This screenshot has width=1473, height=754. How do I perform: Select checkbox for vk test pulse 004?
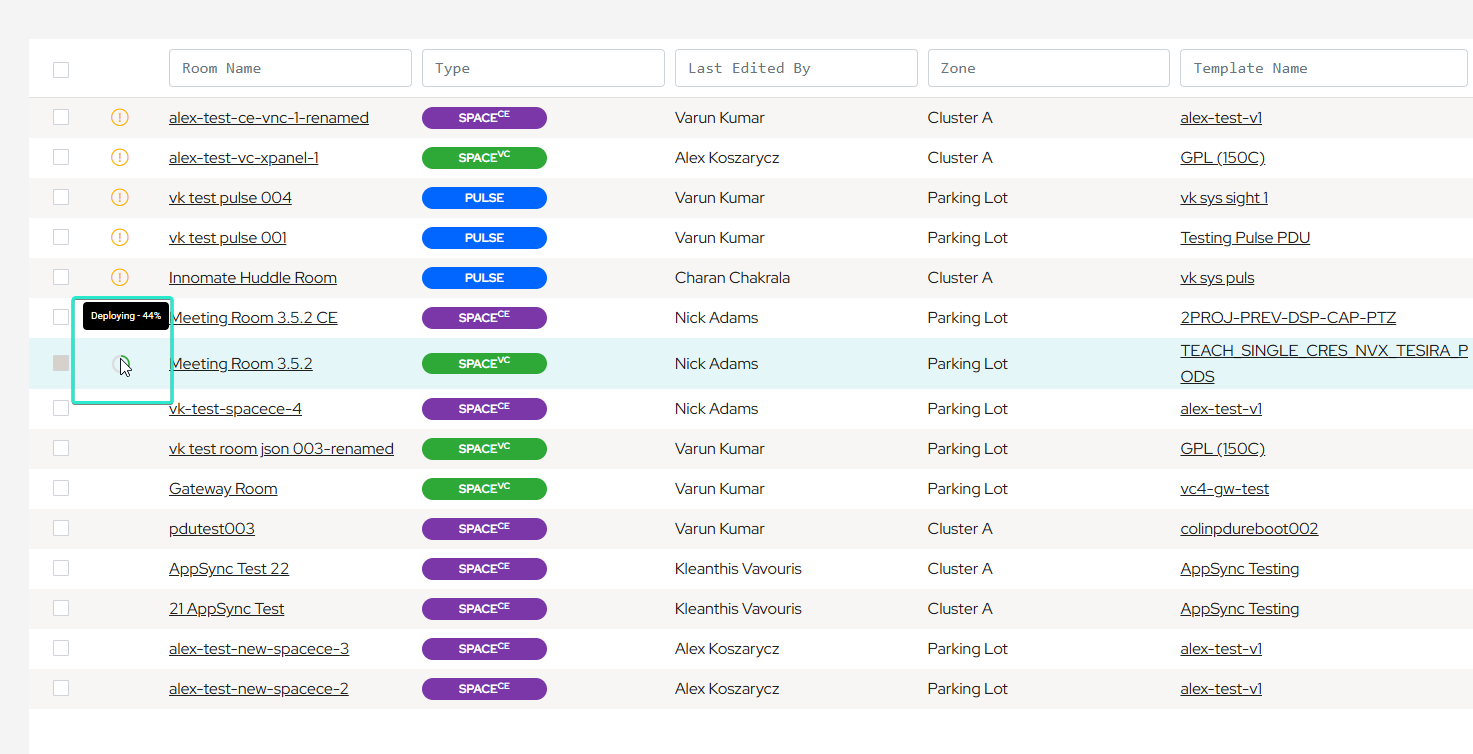click(61, 197)
